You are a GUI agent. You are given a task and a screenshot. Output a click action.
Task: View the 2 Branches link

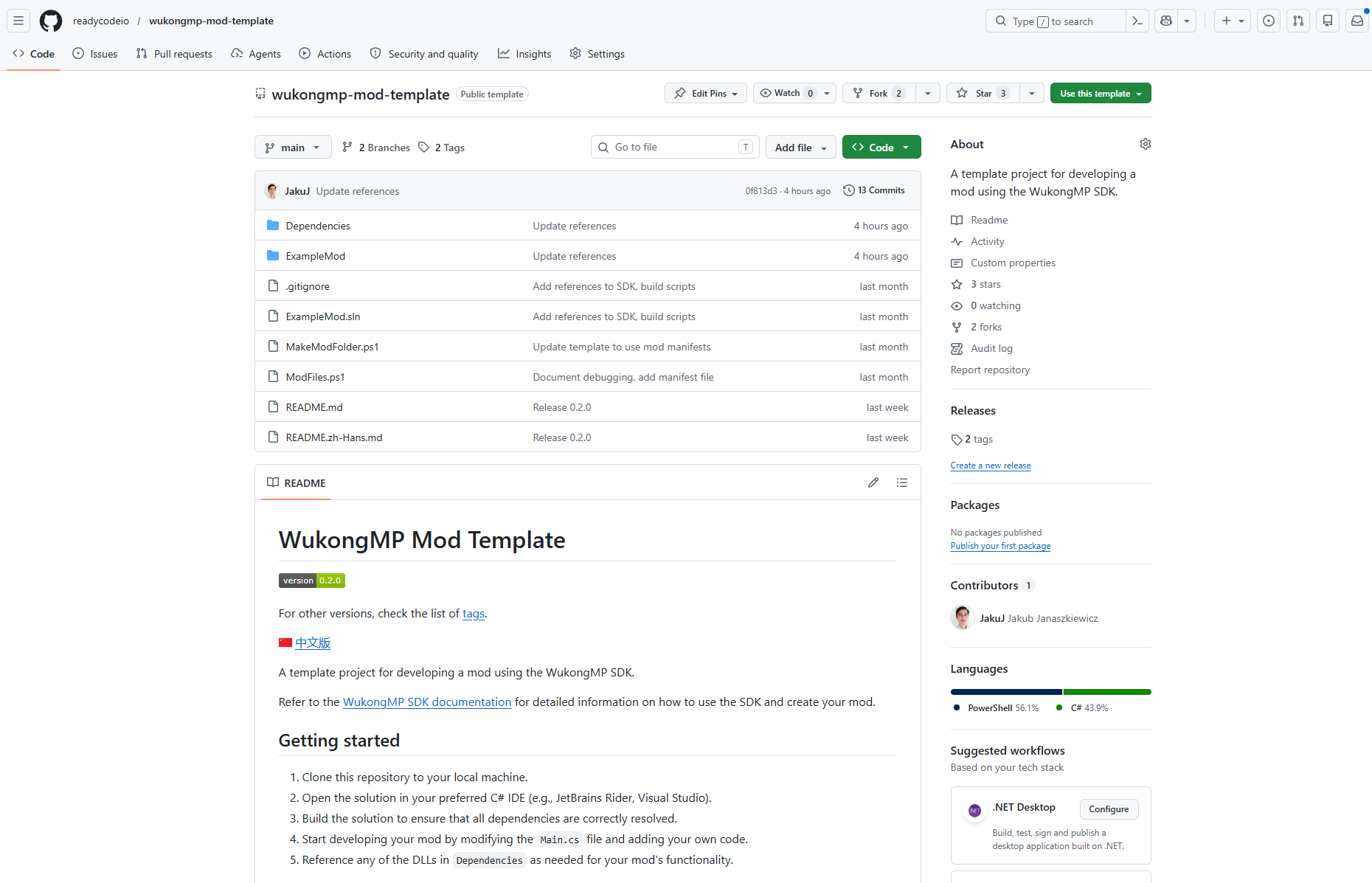376,147
